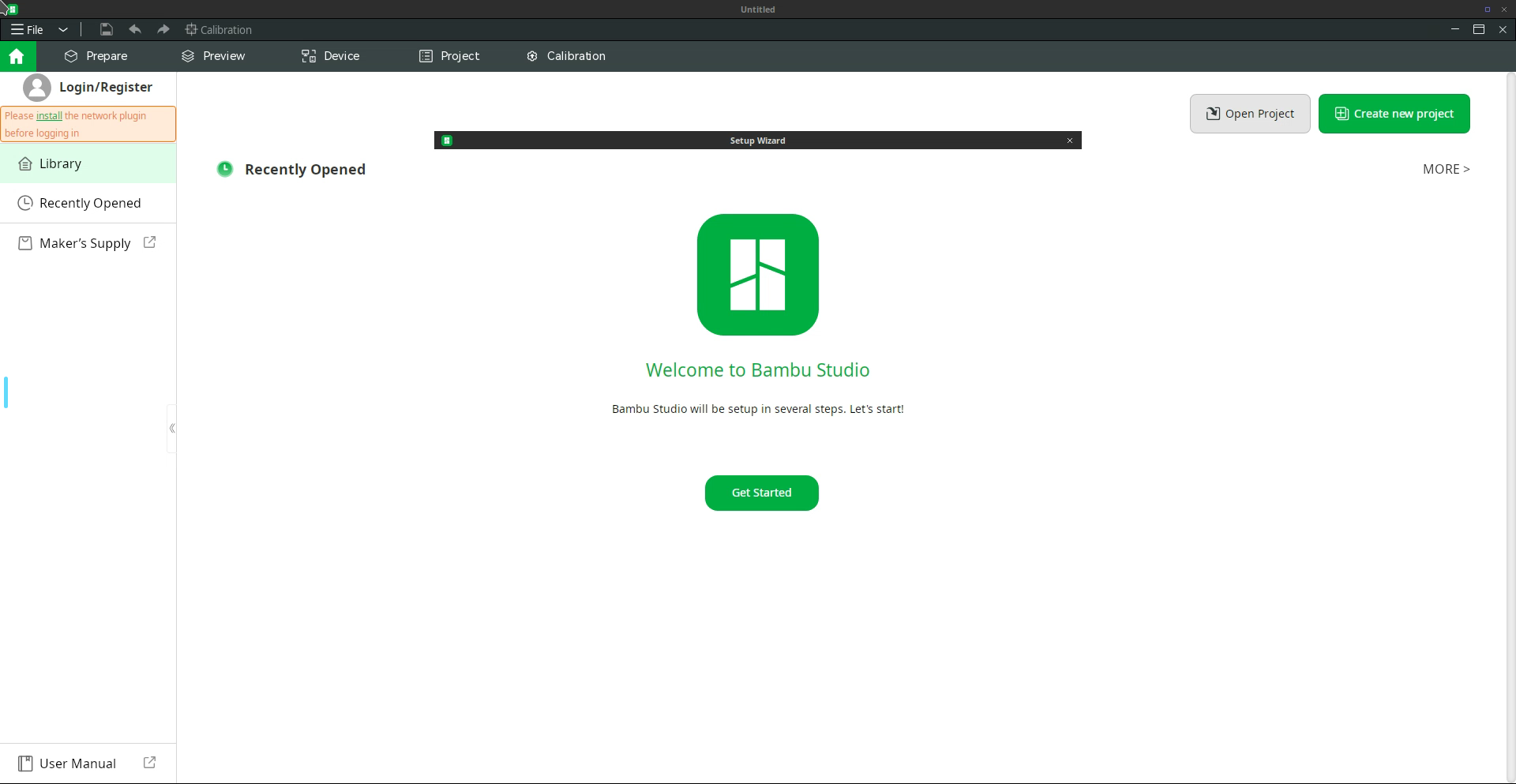The width and height of the screenshot is (1516, 784).
Task: Switch to the Device tab
Action: point(330,56)
